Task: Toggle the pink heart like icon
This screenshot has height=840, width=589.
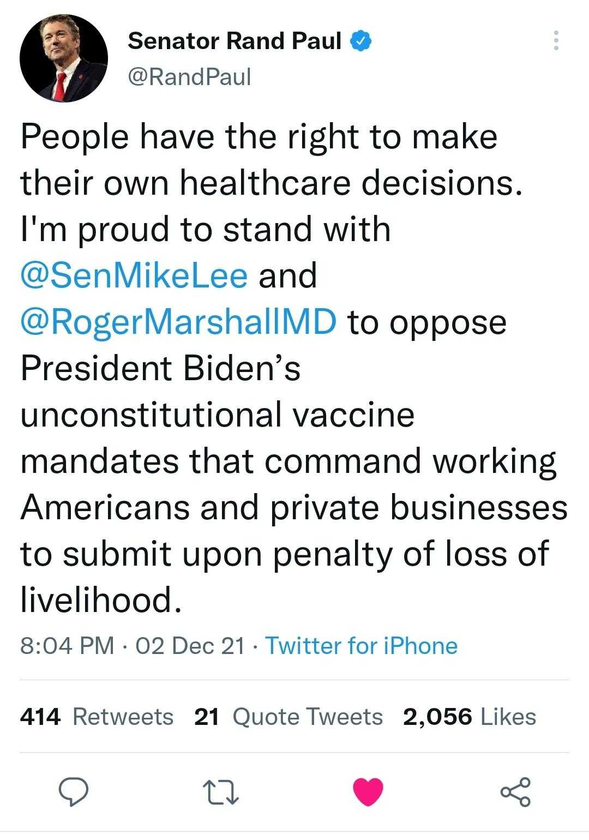Action: [x=368, y=792]
